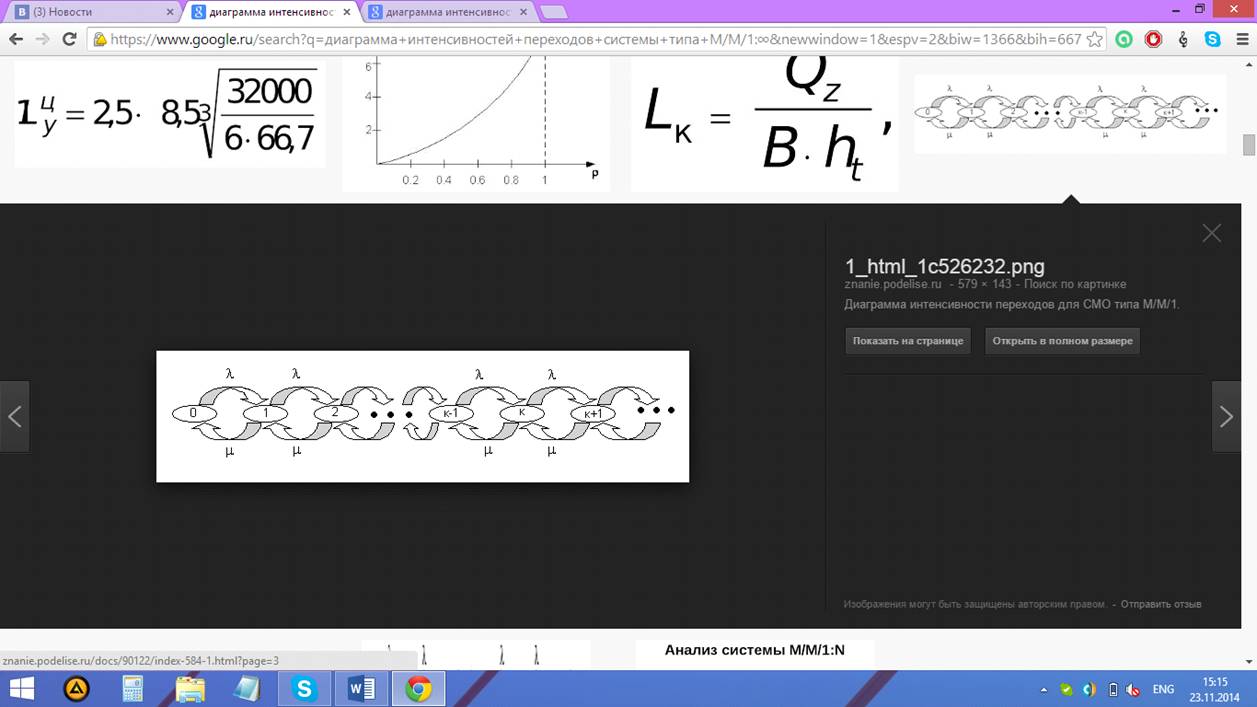Image resolution: width=1257 pixels, height=707 pixels.
Task: Close the image preview panel with X
Action: click(1211, 233)
